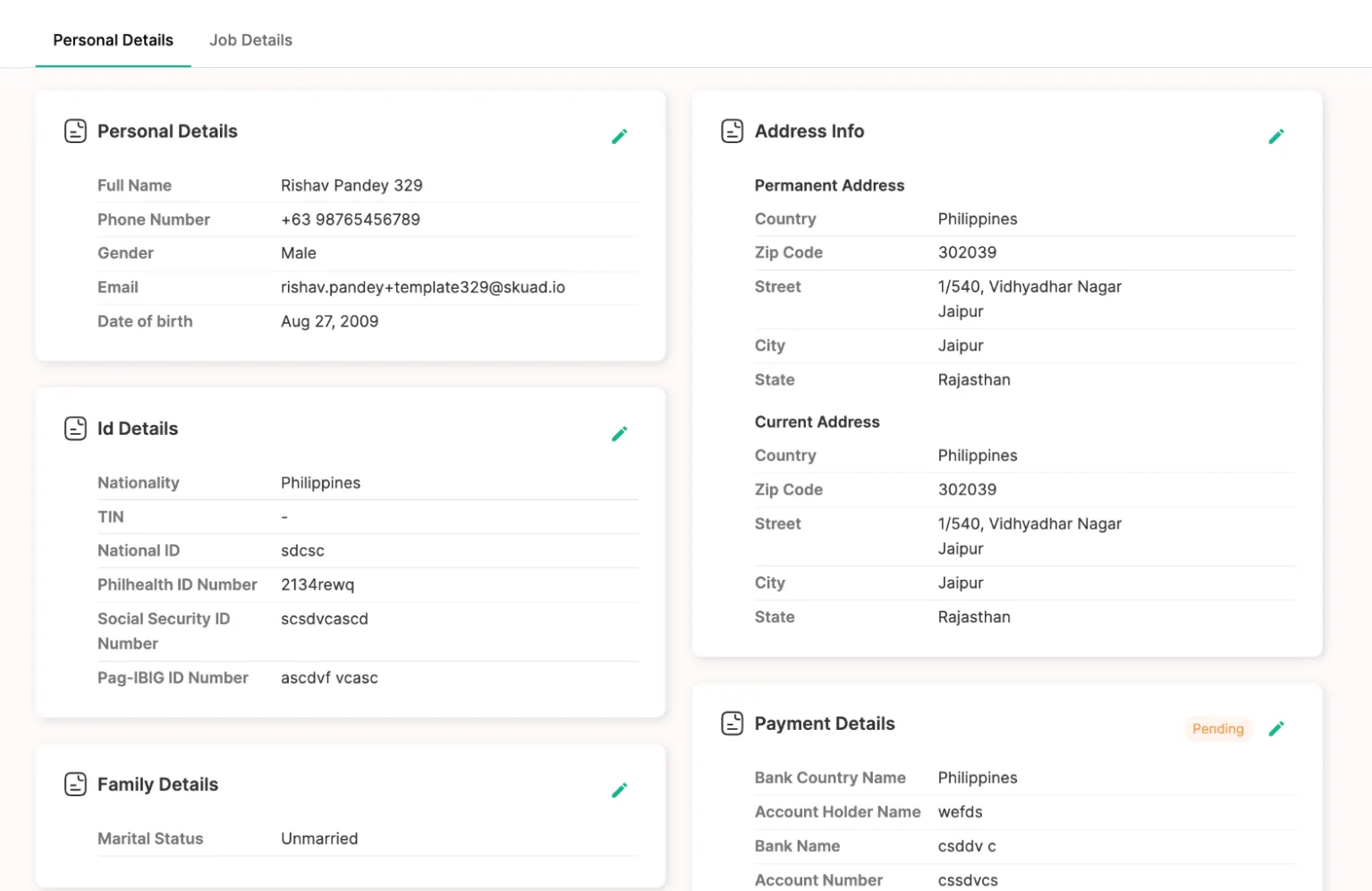Screen dimensions: 1372x891
Task: Click the Philhealth ID value 2134rewq
Action: point(318,585)
